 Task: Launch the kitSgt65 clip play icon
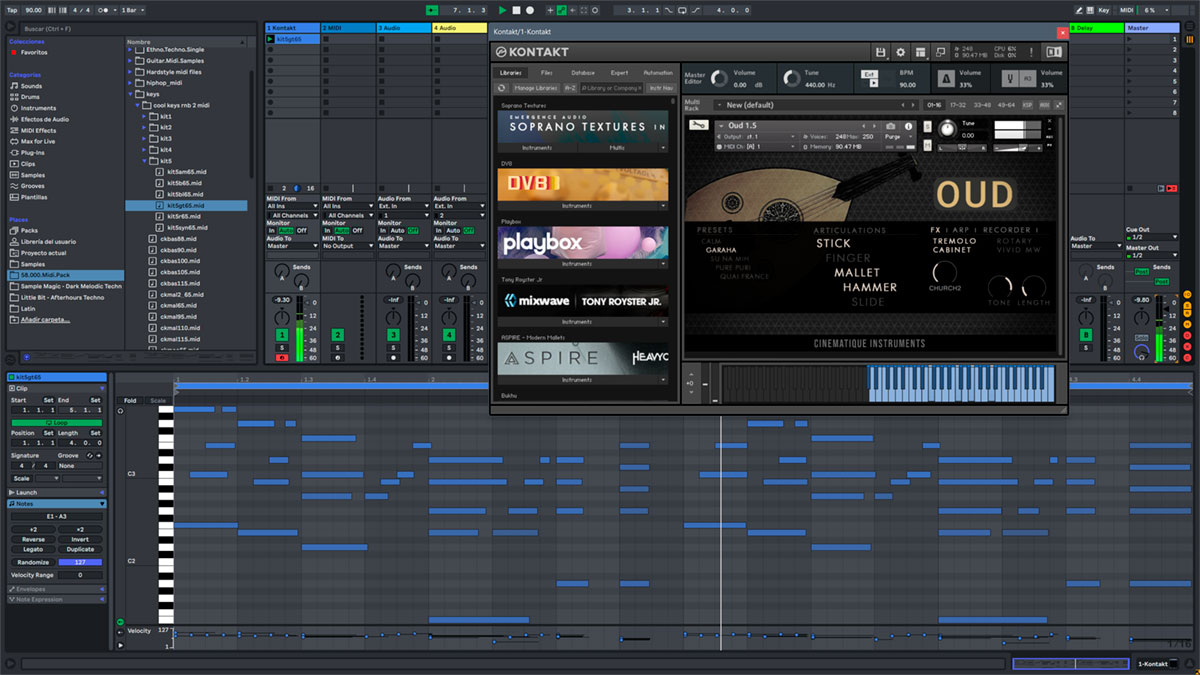[270, 39]
